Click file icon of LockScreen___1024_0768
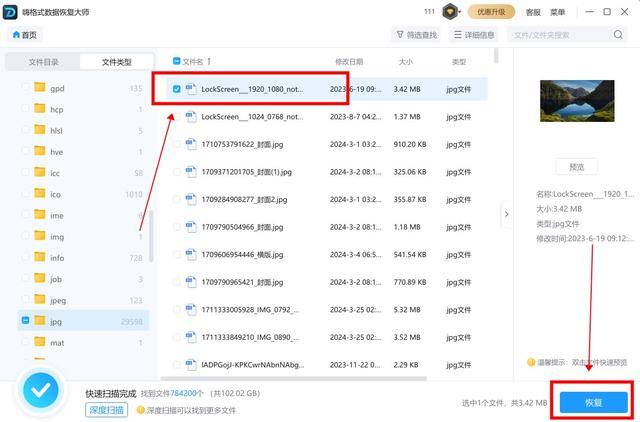 [191, 116]
